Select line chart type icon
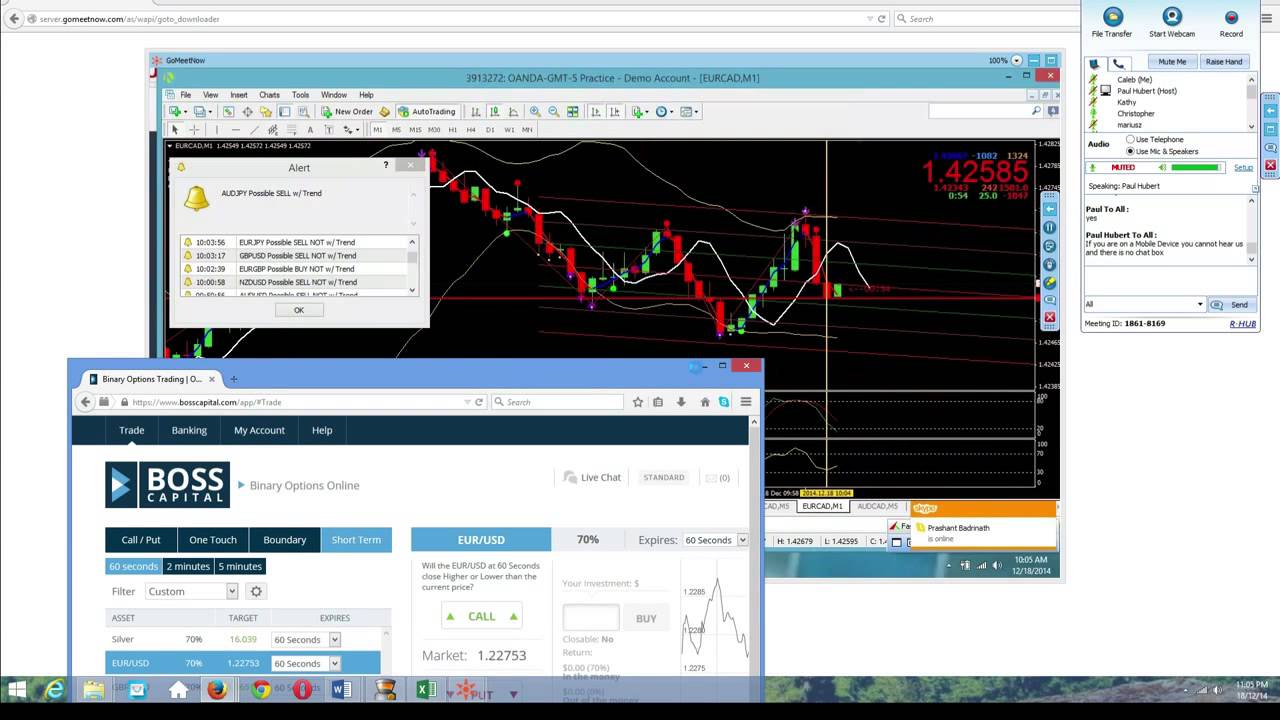The height and width of the screenshot is (720, 1280). click(x=514, y=112)
